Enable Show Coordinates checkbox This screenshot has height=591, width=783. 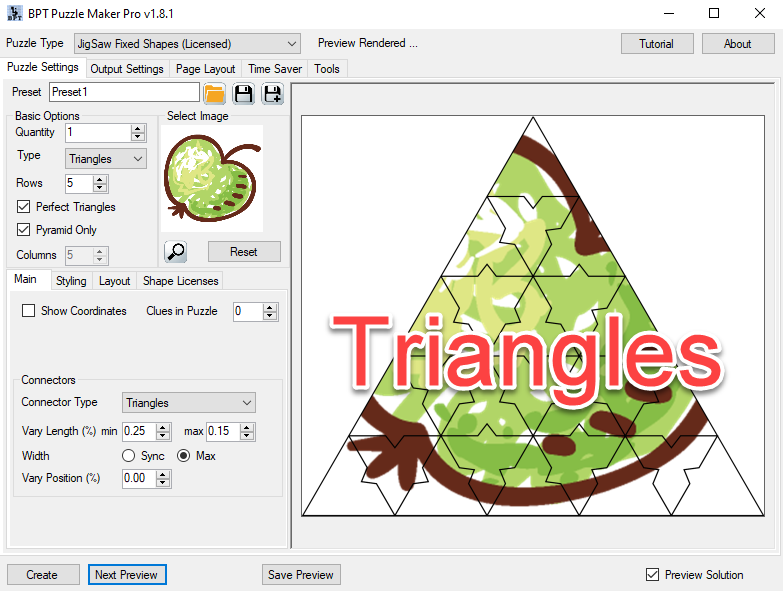pos(29,311)
